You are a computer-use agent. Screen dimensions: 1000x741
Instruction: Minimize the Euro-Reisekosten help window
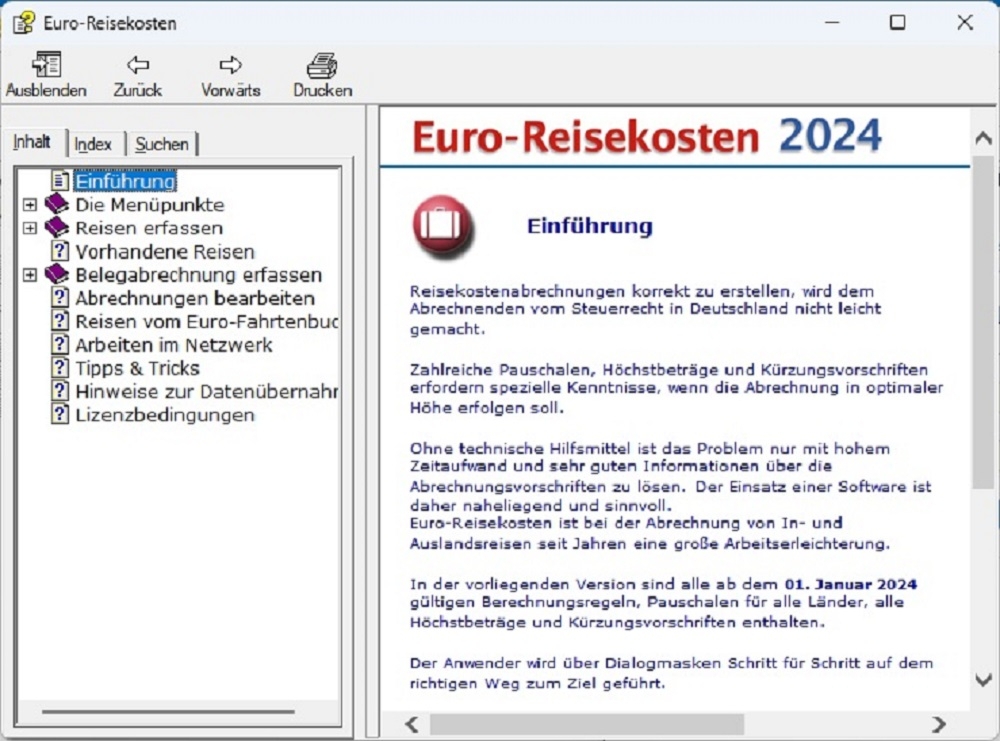click(x=832, y=22)
